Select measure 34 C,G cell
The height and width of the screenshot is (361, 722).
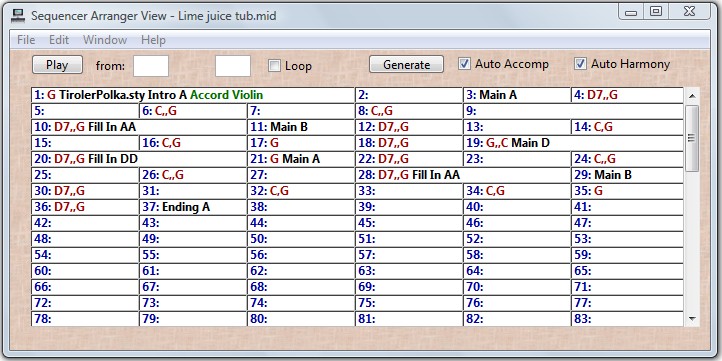pyautogui.click(x=517, y=191)
